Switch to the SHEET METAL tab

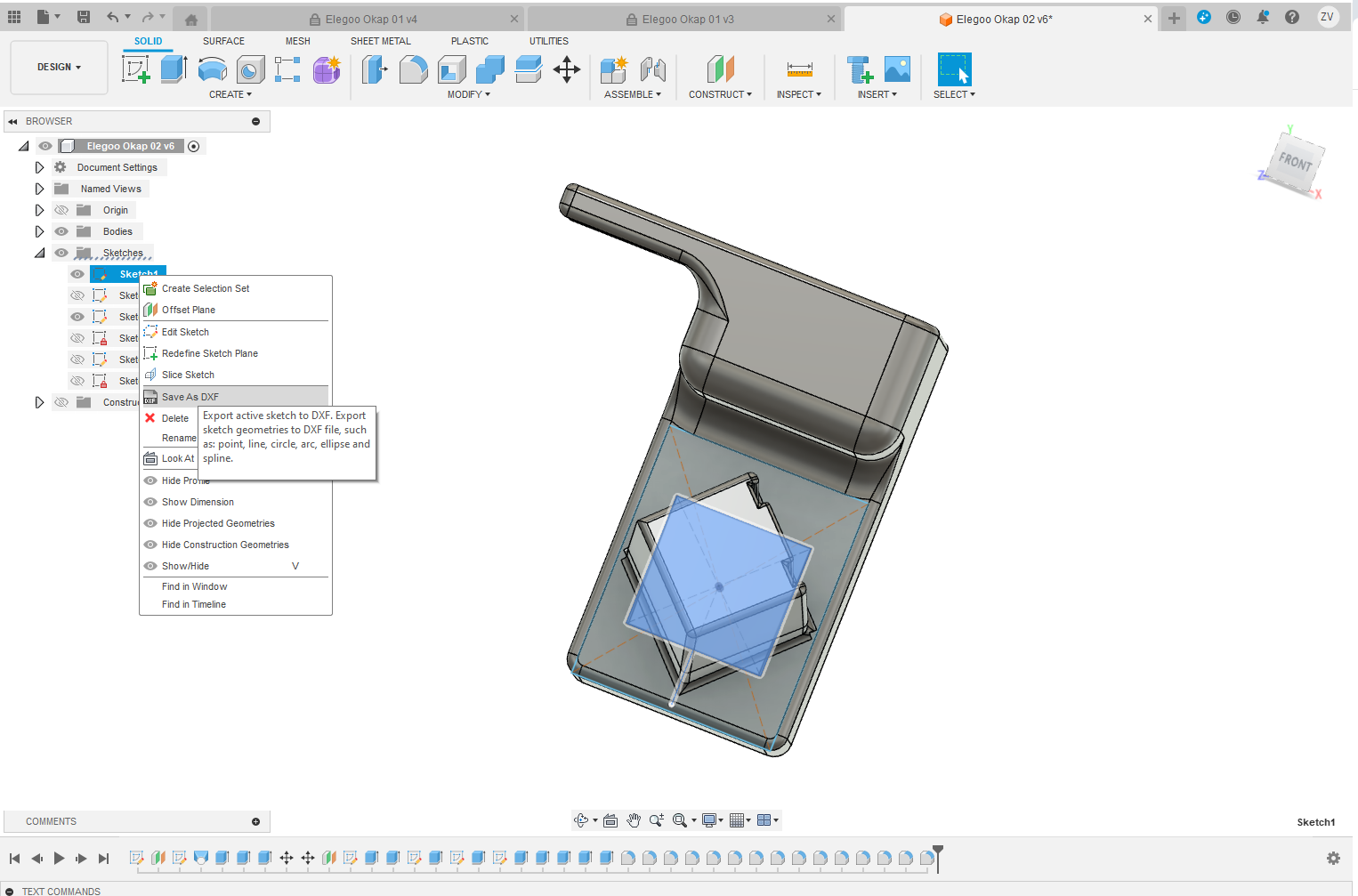[380, 41]
